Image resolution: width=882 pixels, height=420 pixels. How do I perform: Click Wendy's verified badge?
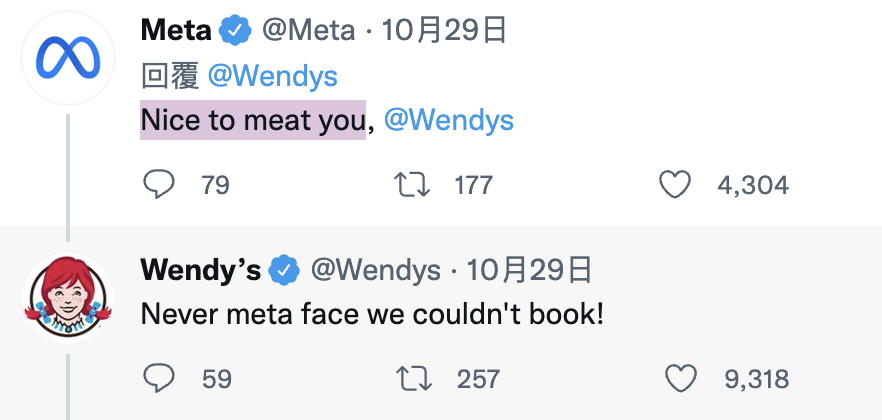pyautogui.click(x=285, y=270)
